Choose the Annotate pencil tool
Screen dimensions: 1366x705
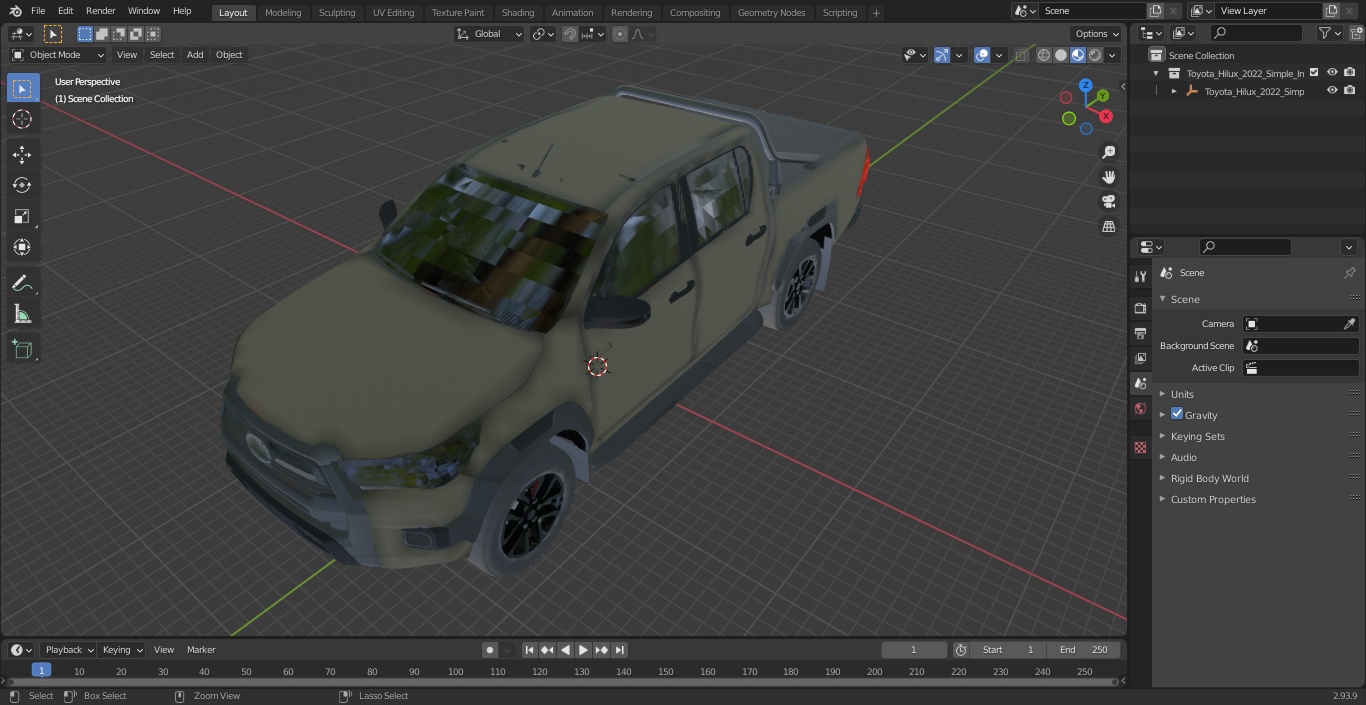pos(22,284)
